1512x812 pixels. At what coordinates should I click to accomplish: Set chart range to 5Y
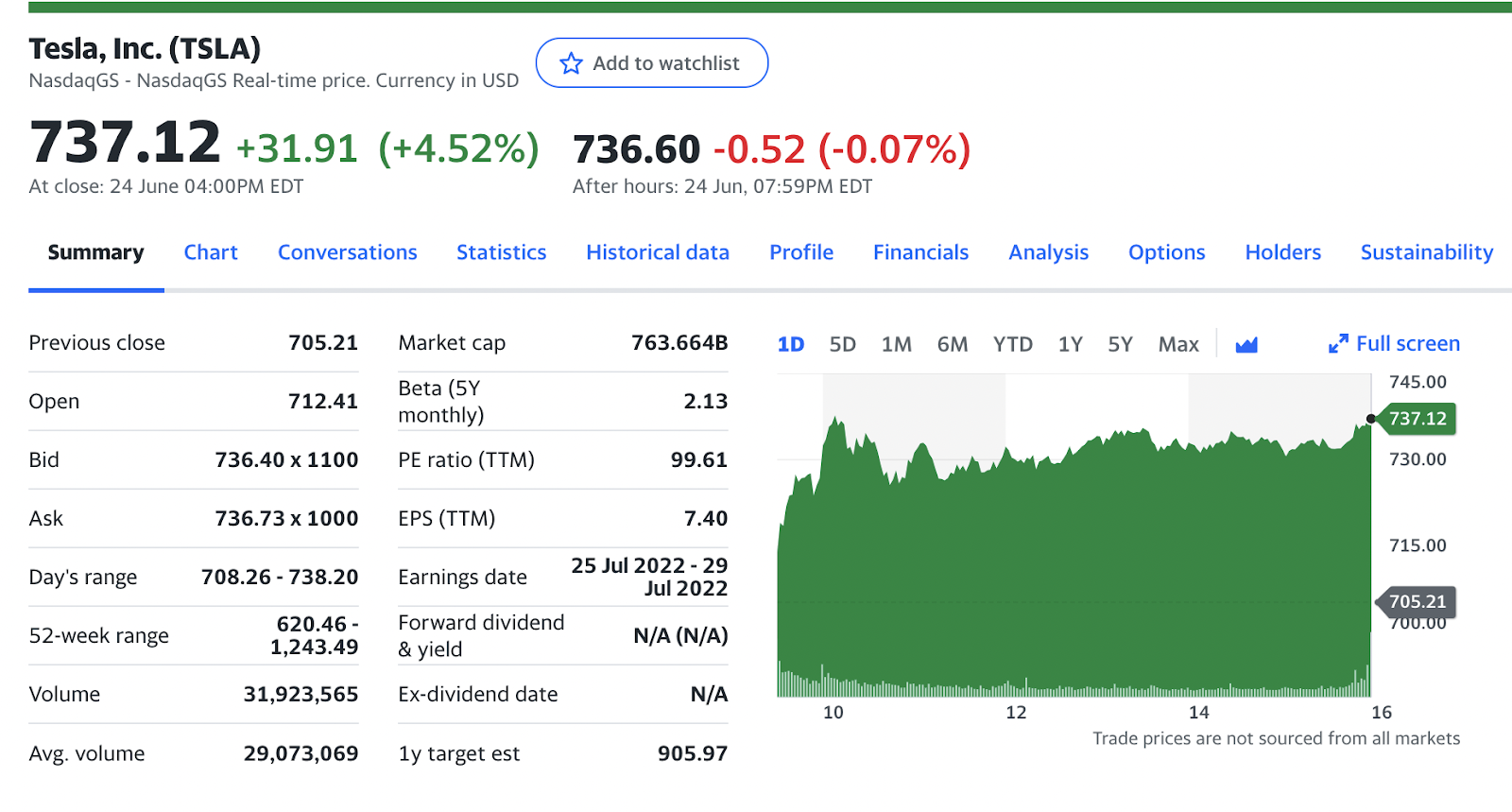1121,344
